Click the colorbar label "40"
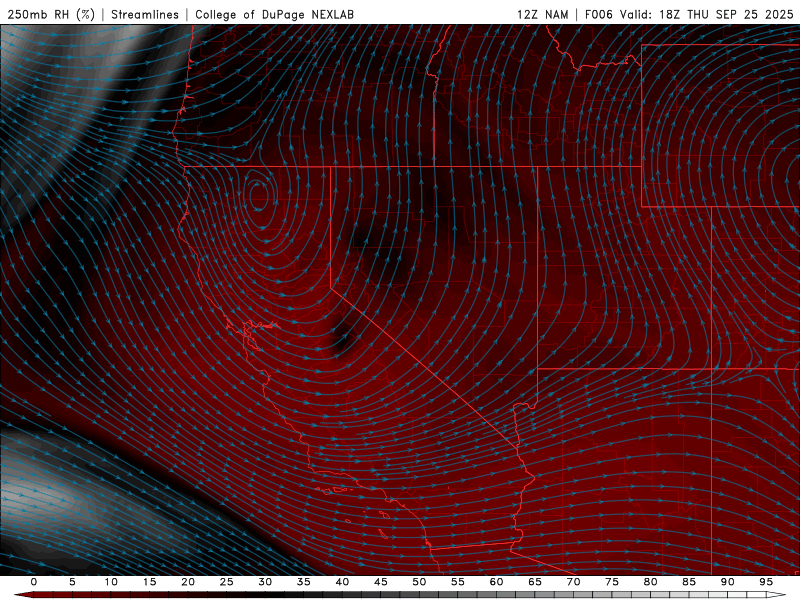 (x=342, y=582)
